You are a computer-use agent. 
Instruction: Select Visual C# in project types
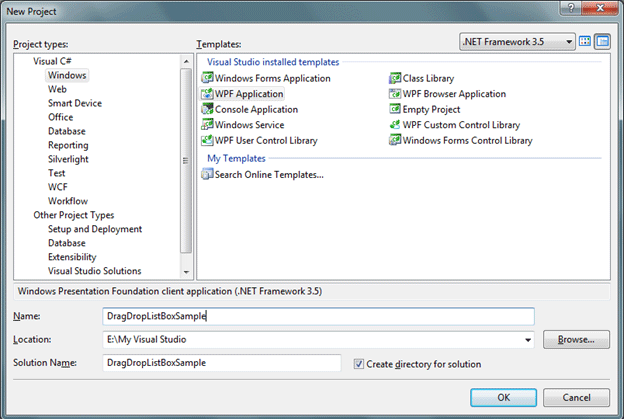click(52, 61)
